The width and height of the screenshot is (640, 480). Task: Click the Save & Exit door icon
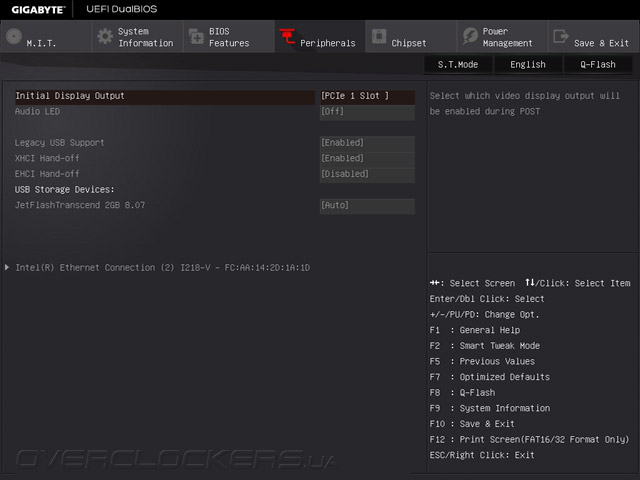561,36
